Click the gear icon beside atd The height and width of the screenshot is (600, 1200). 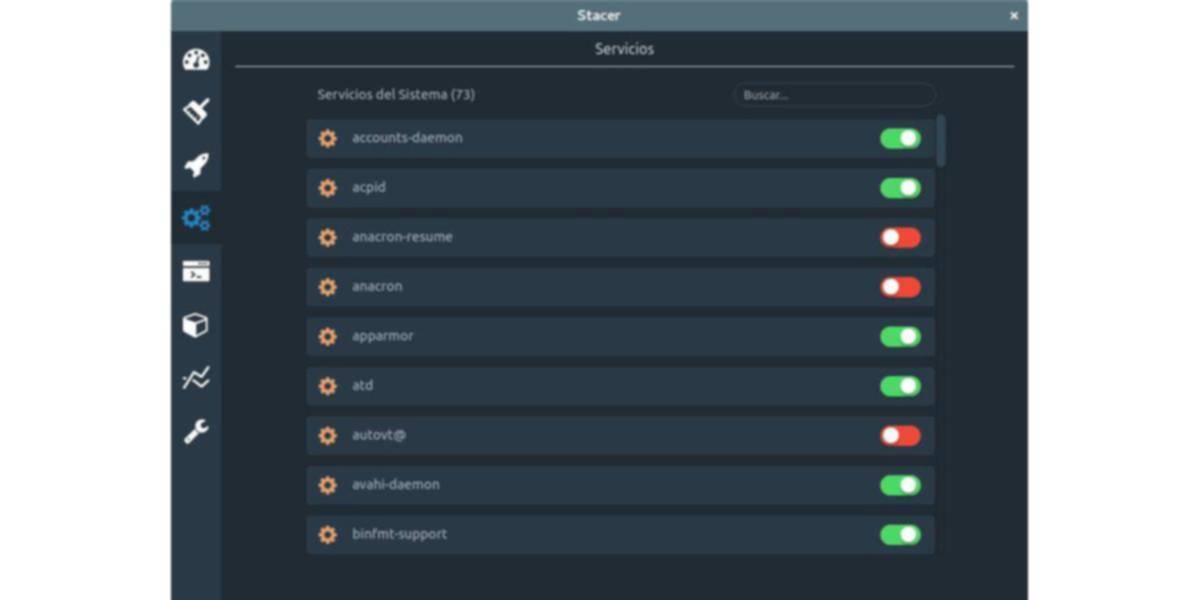(327, 386)
